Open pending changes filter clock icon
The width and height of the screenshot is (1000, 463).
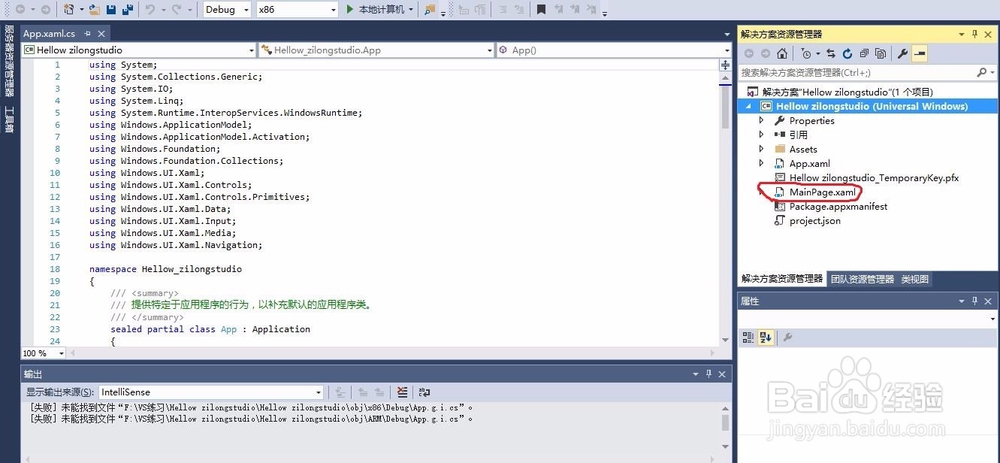point(807,54)
